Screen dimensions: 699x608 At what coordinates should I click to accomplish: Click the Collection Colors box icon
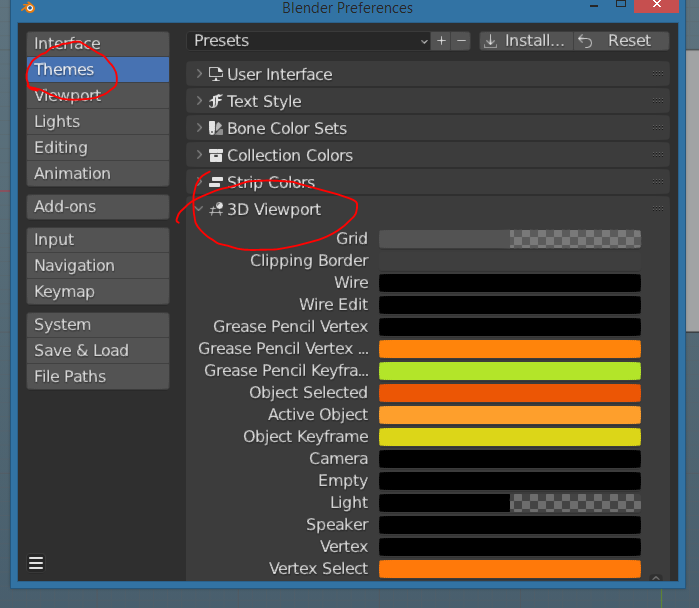coord(216,155)
